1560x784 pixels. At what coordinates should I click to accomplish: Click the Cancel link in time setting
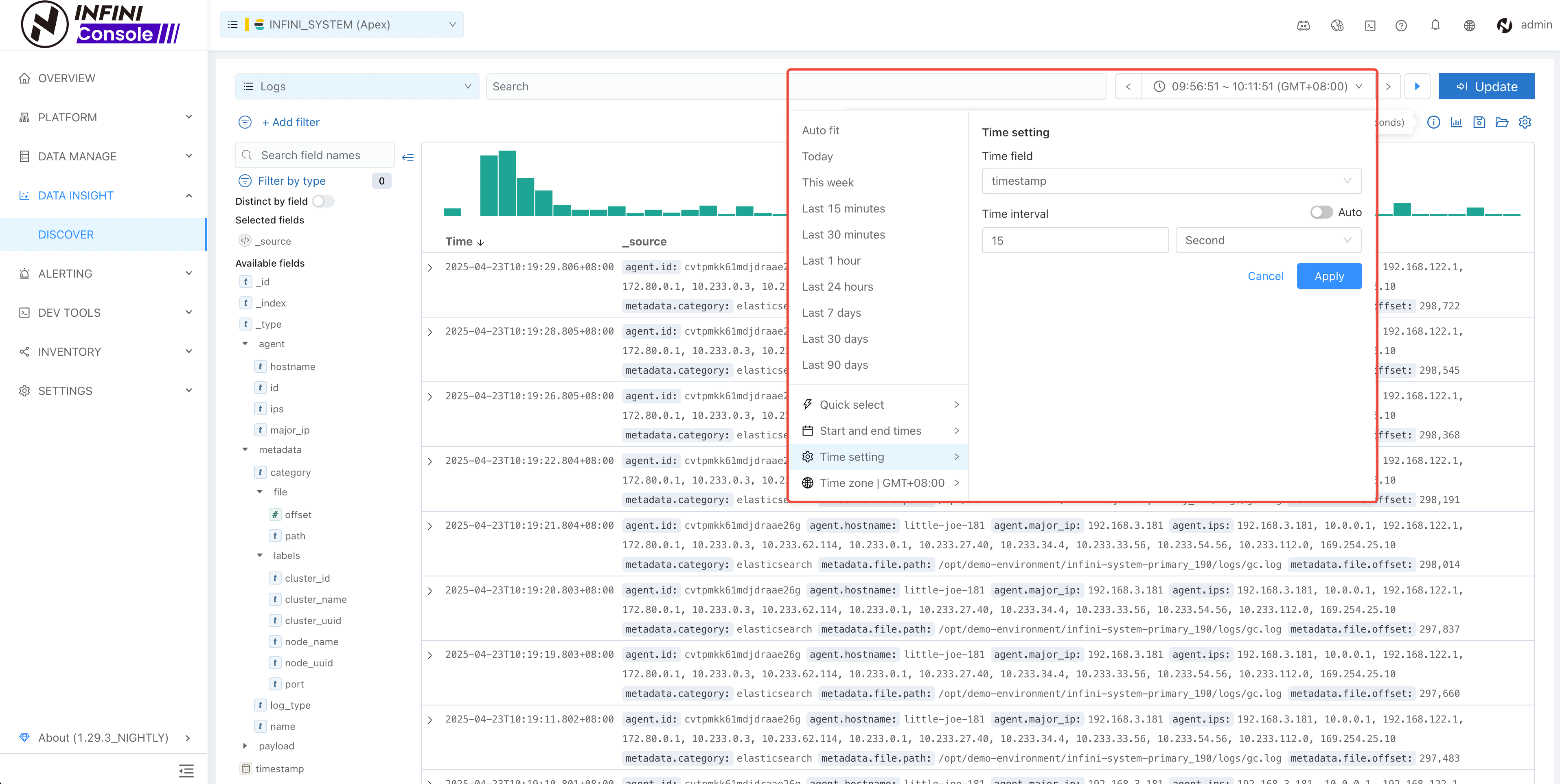1265,276
